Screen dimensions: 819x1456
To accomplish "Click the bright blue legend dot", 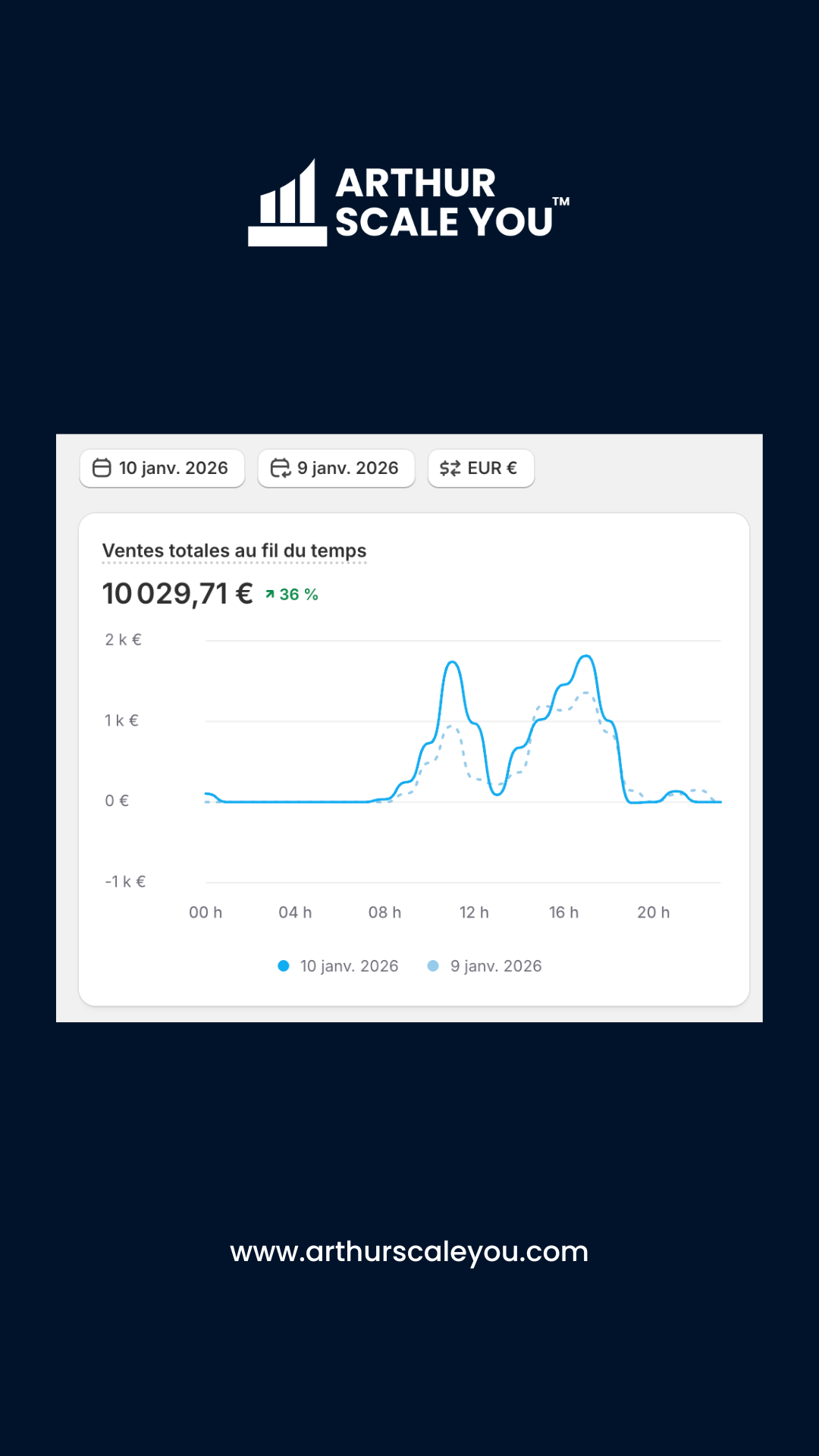I will click(x=284, y=966).
